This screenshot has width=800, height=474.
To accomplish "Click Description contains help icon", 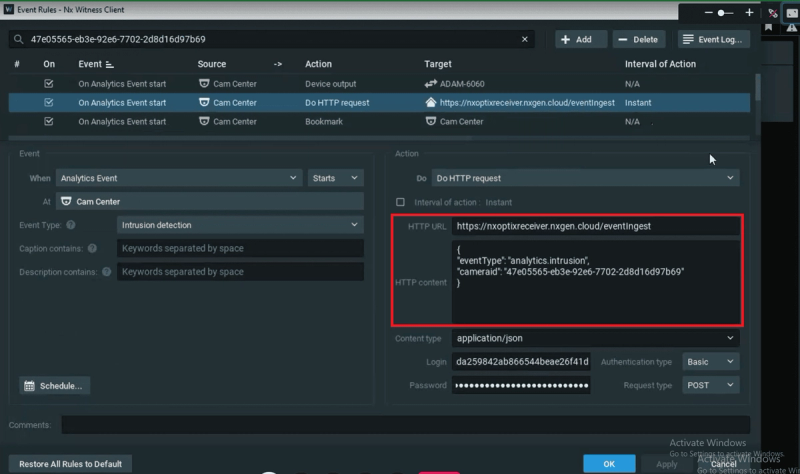I will [x=107, y=272].
